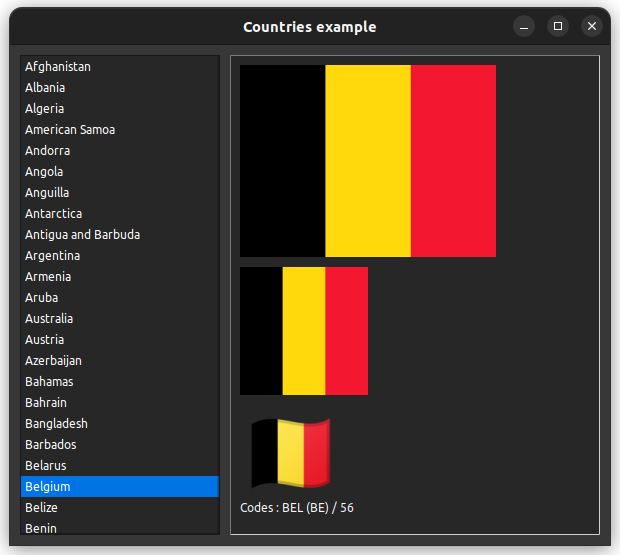
Task: Choose Argentina in the list
Action: (53, 256)
